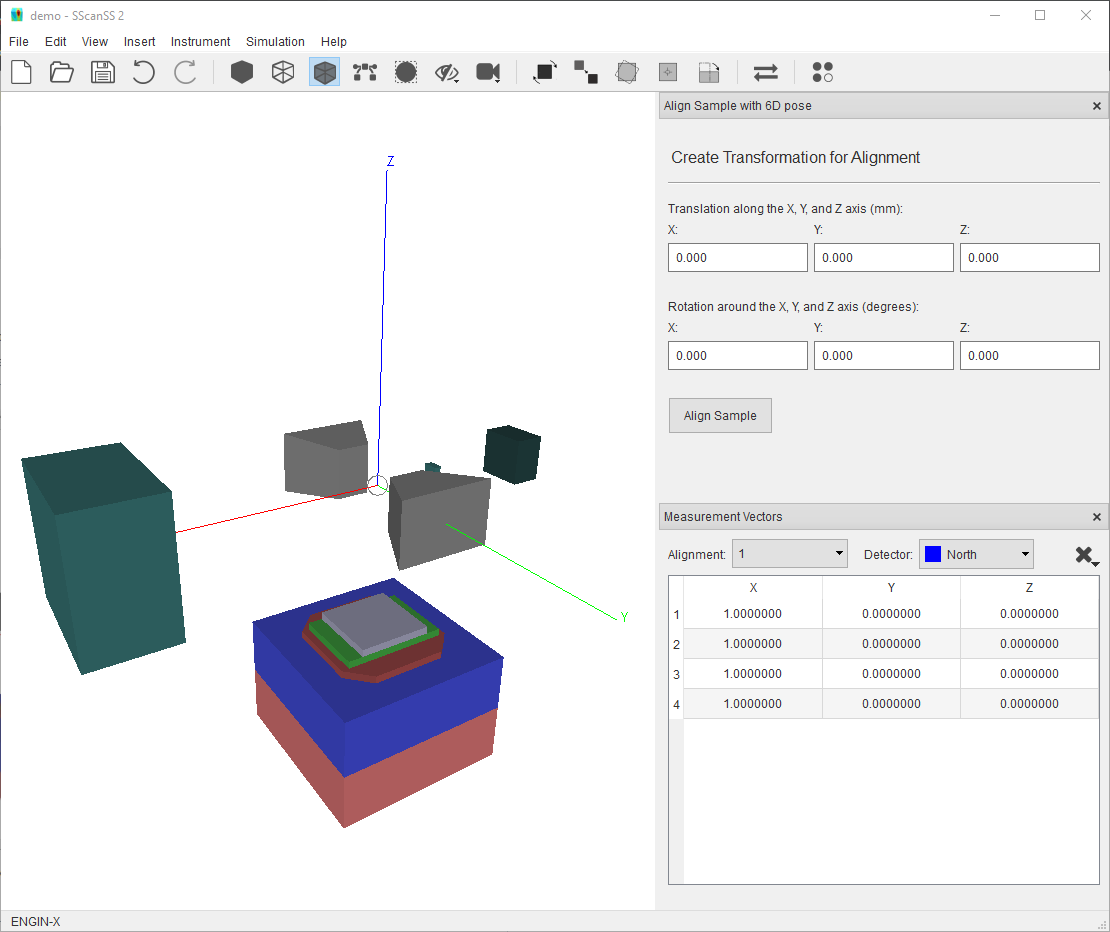Image resolution: width=1110 pixels, height=932 pixels.
Task: Open the delete vectors X dropdown button
Action: tap(1086, 556)
